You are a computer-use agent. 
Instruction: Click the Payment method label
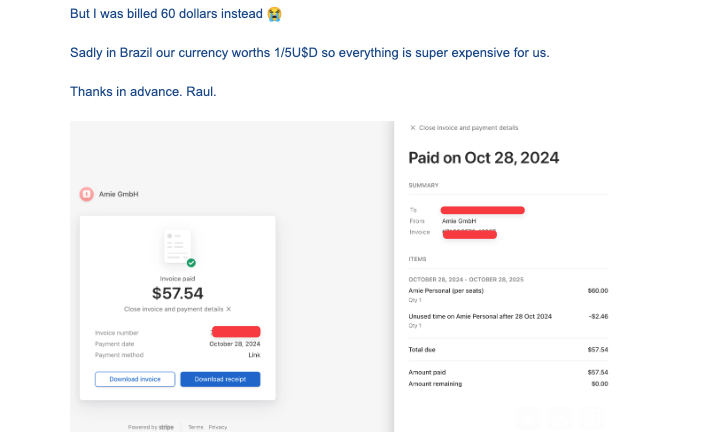coord(119,355)
